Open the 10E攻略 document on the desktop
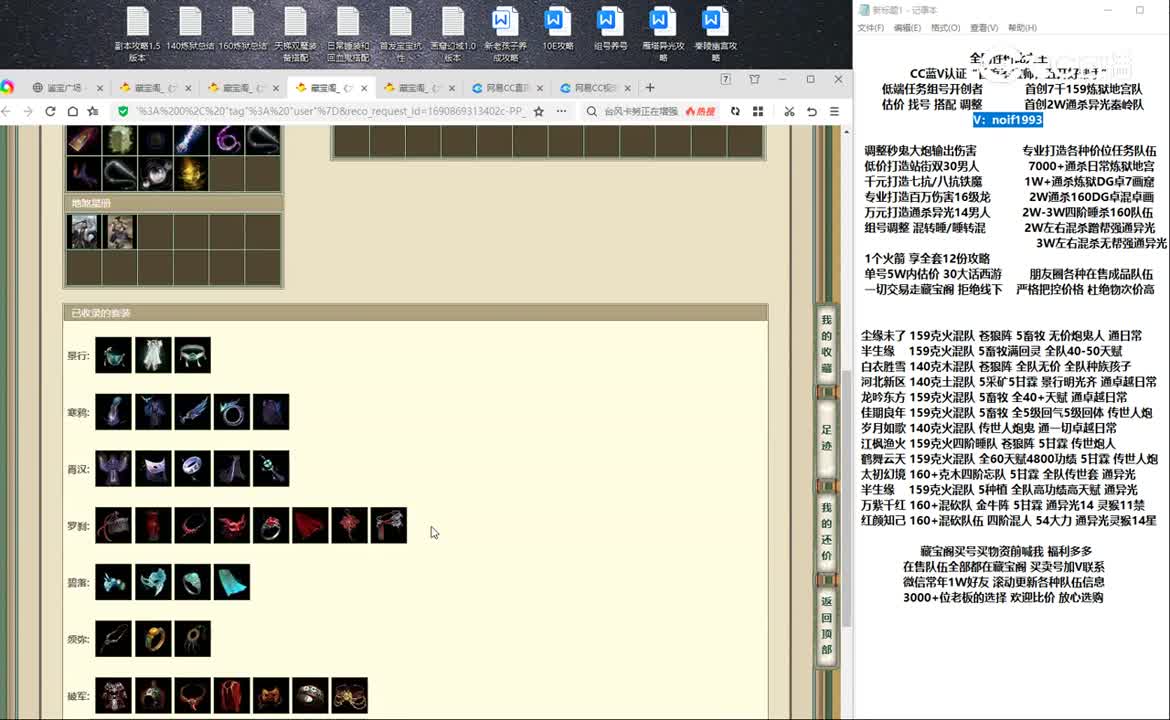 557,28
